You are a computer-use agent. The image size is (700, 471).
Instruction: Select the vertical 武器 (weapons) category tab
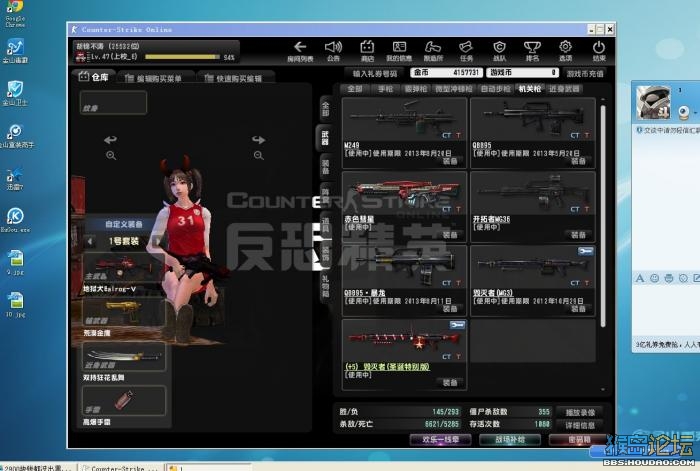pyautogui.click(x=325, y=138)
